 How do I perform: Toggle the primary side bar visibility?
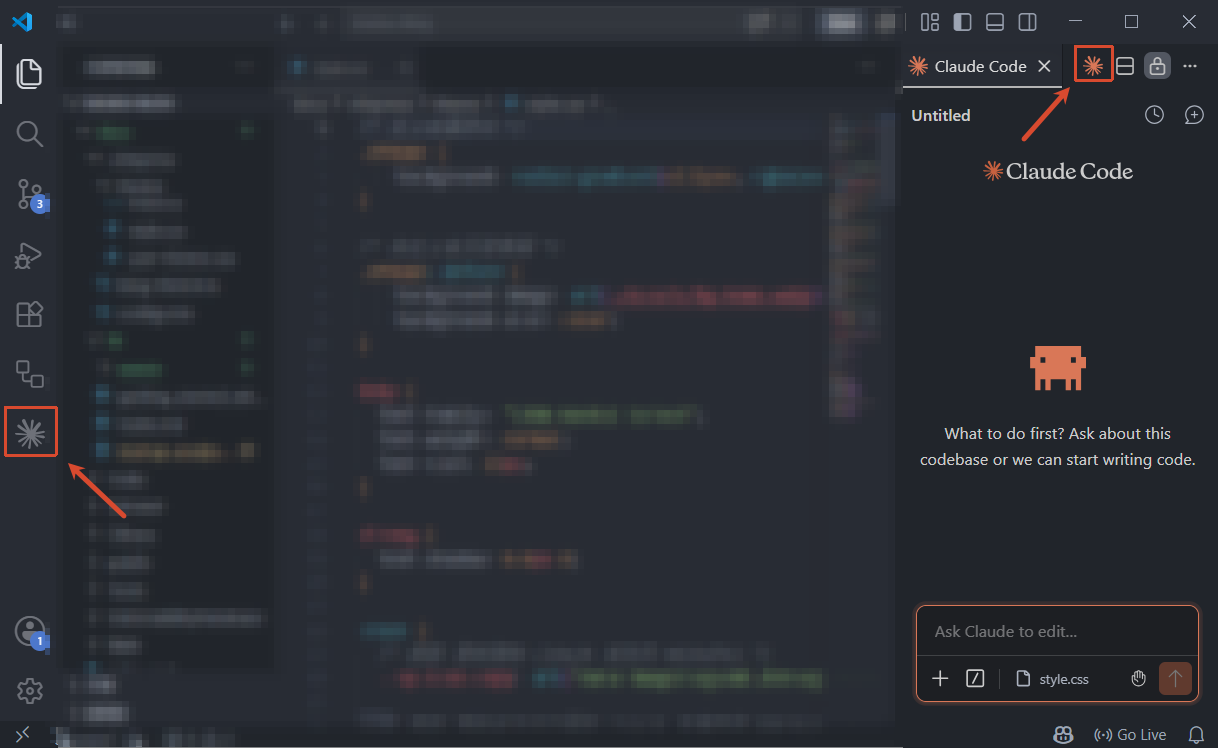tap(962, 22)
